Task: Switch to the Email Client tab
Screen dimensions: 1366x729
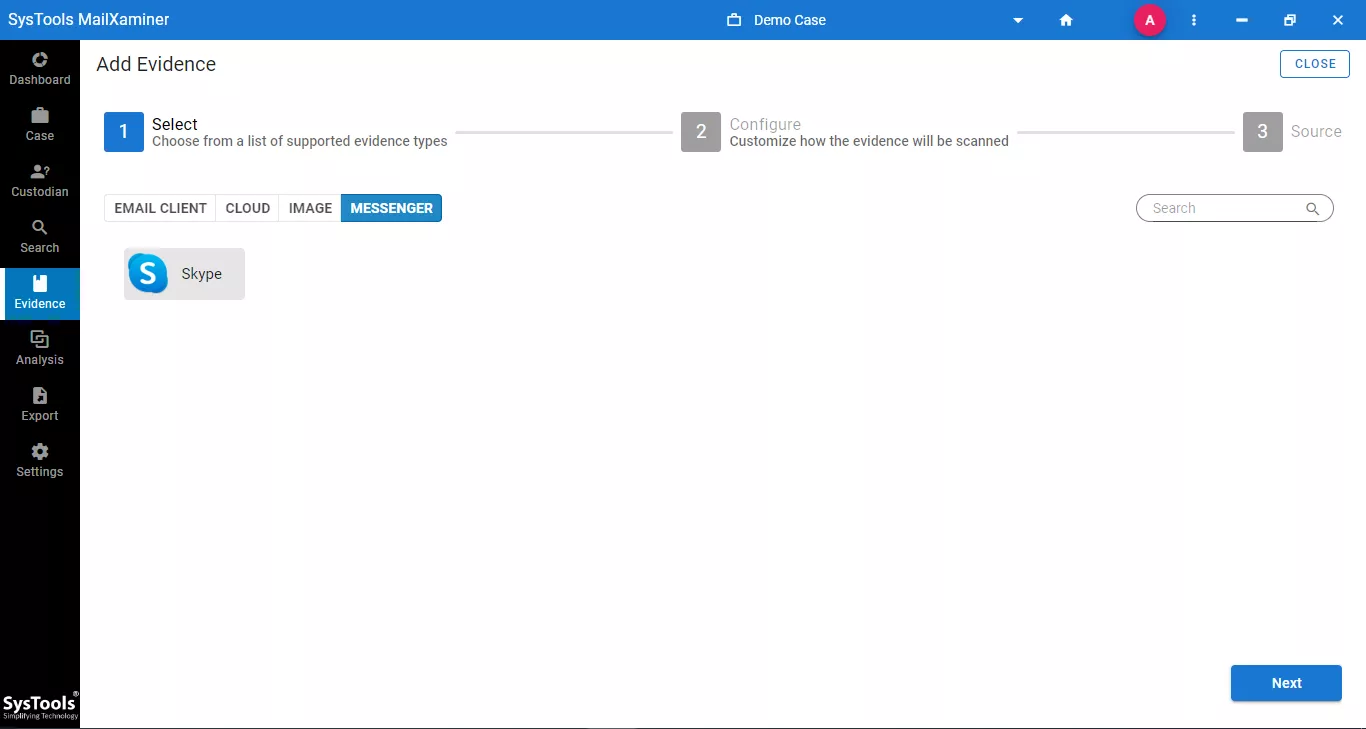Action: (x=160, y=208)
